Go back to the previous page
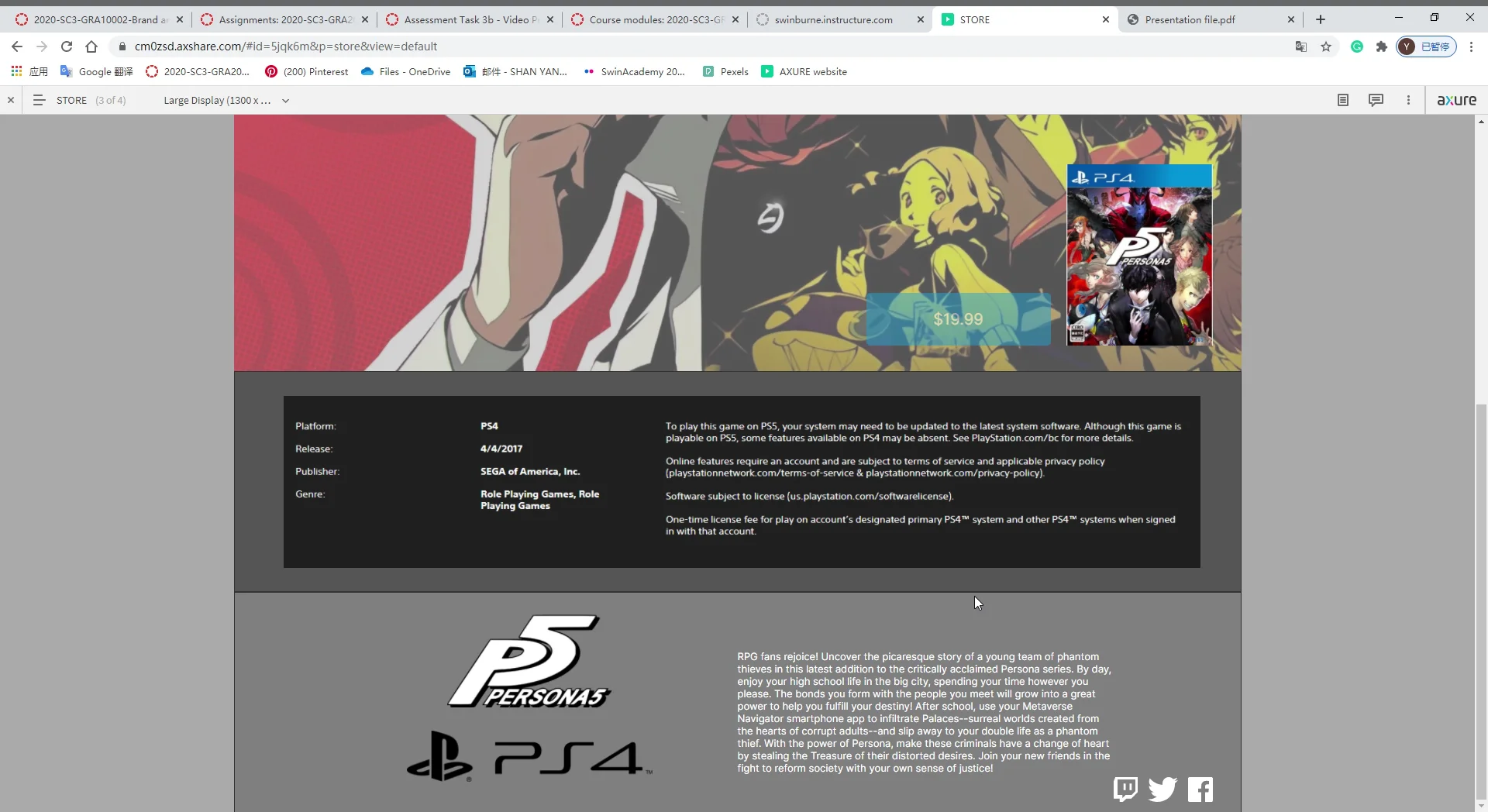The image size is (1488, 812). tap(17, 46)
